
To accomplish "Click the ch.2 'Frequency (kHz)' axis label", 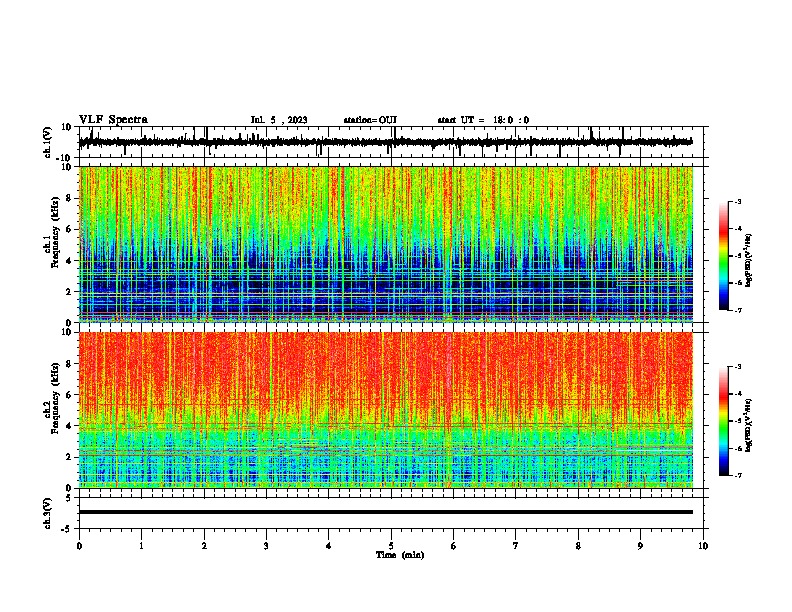I will (55, 398).
